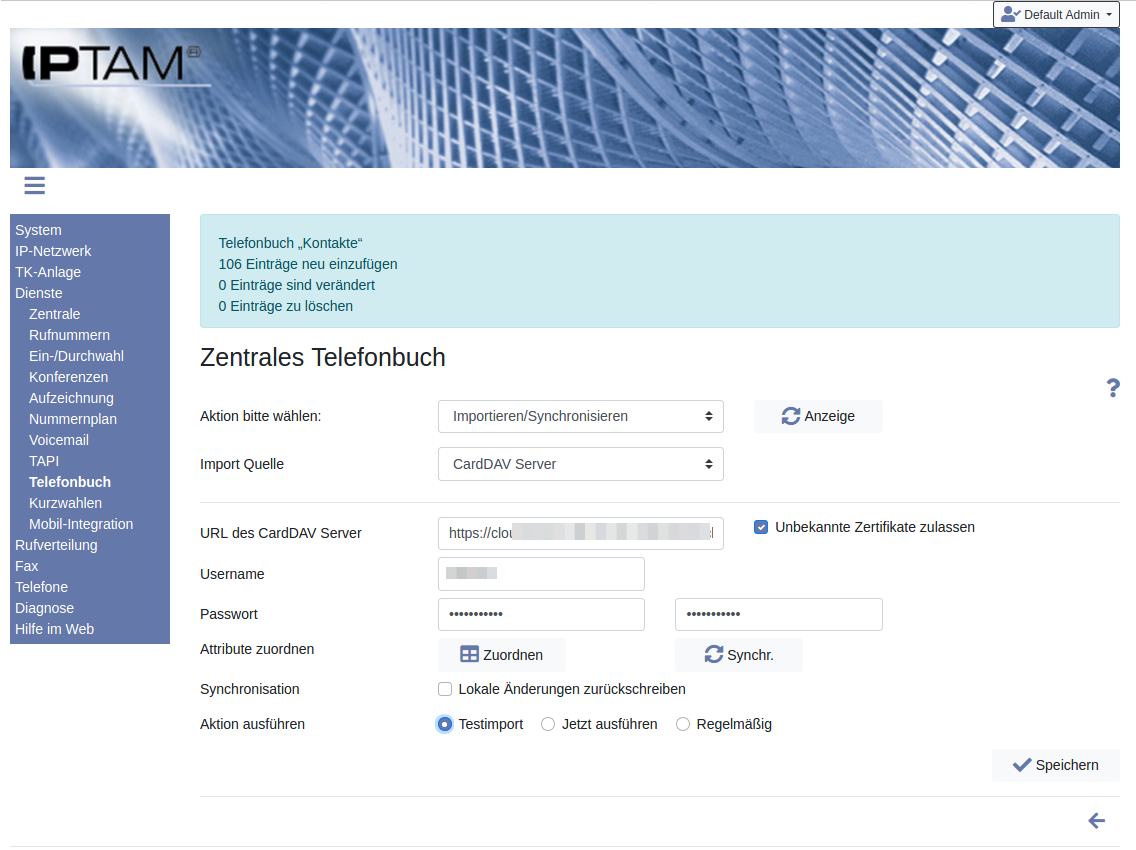
Task: Toggle Unbekannte Zertifikate zulassen checkbox
Action: click(x=761, y=527)
